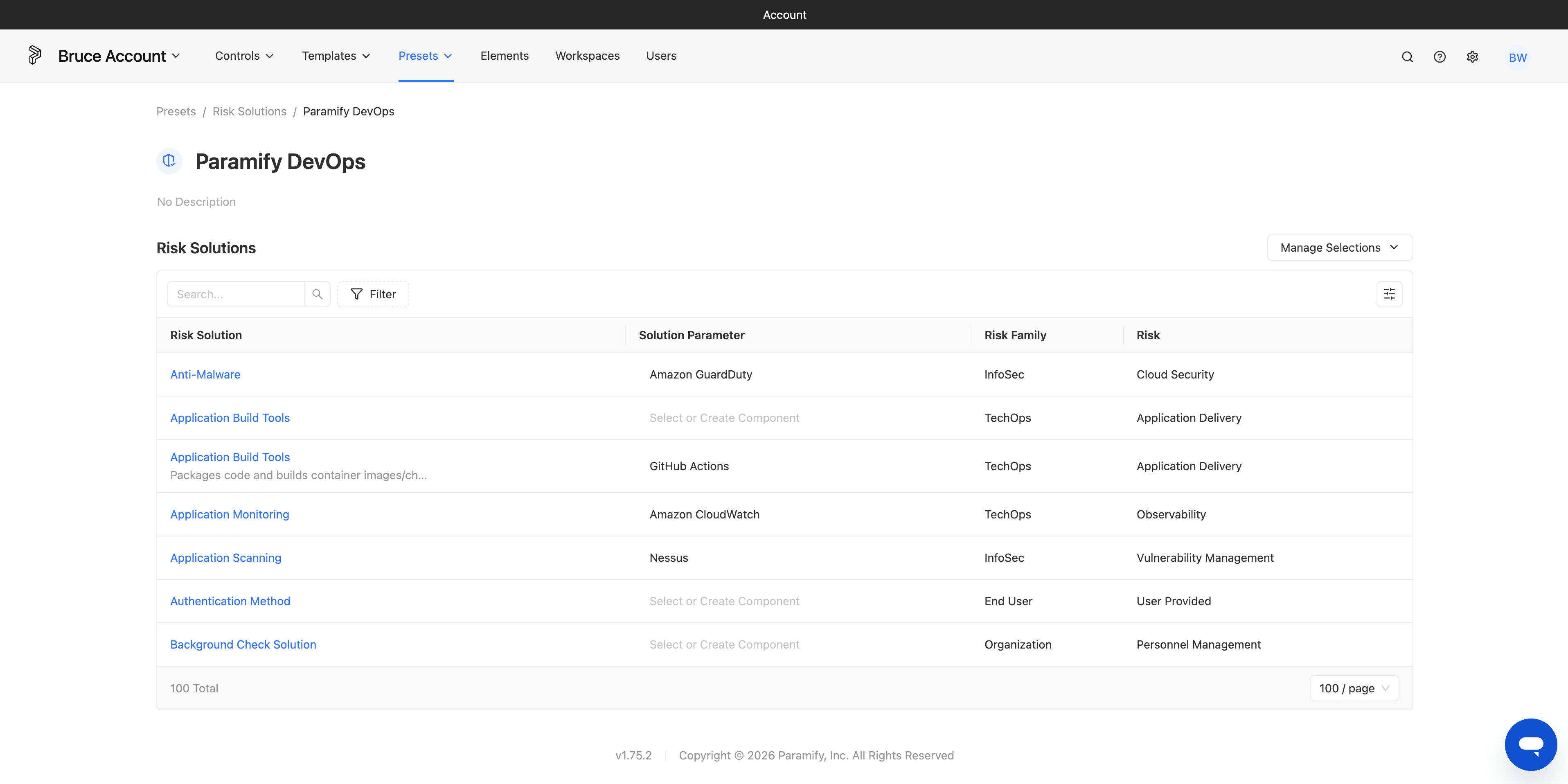The image size is (1568, 784).
Task: Open the Controls menu
Action: tap(244, 56)
